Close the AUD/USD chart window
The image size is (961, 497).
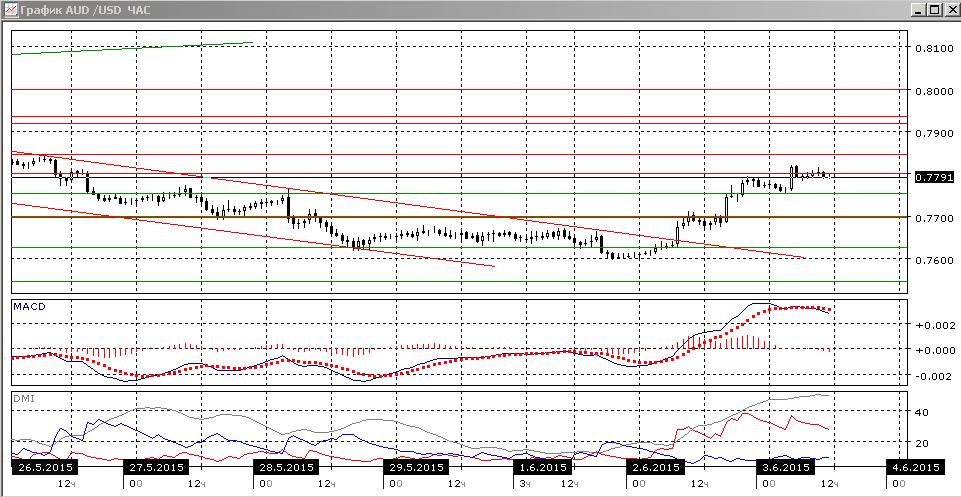click(949, 10)
